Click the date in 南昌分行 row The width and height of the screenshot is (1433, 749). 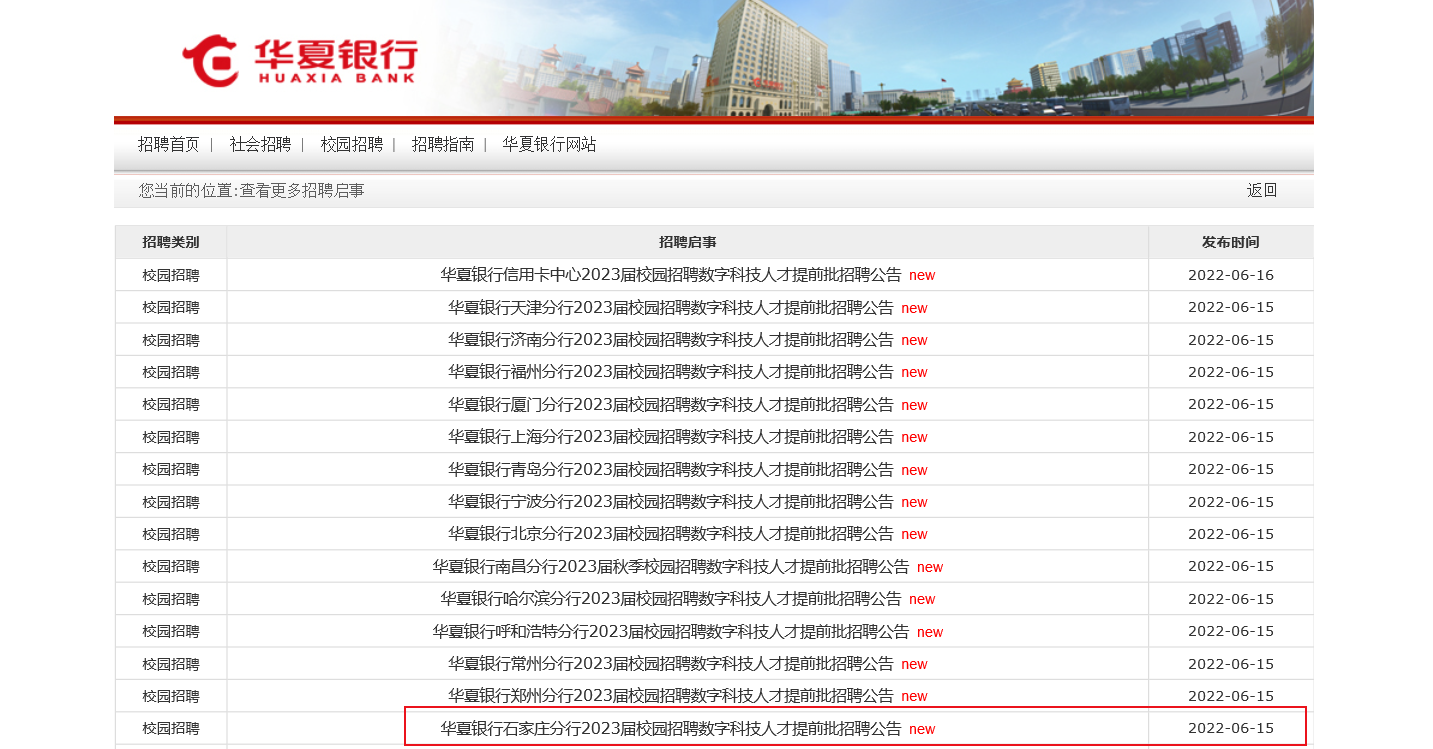[x=1231, y=566]
